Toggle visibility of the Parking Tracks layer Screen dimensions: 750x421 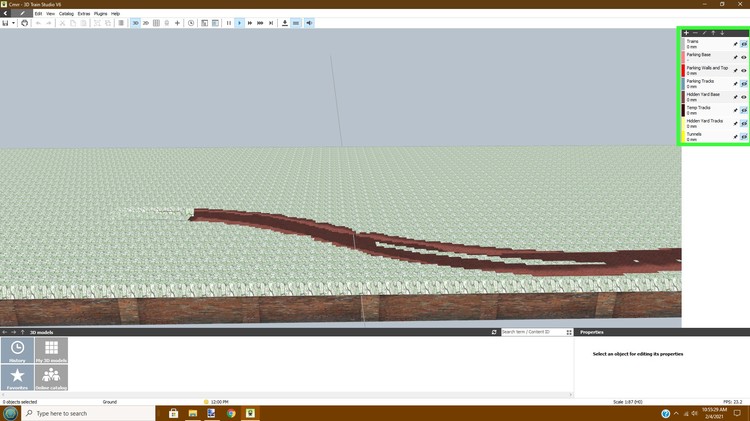tap(744, 84)
